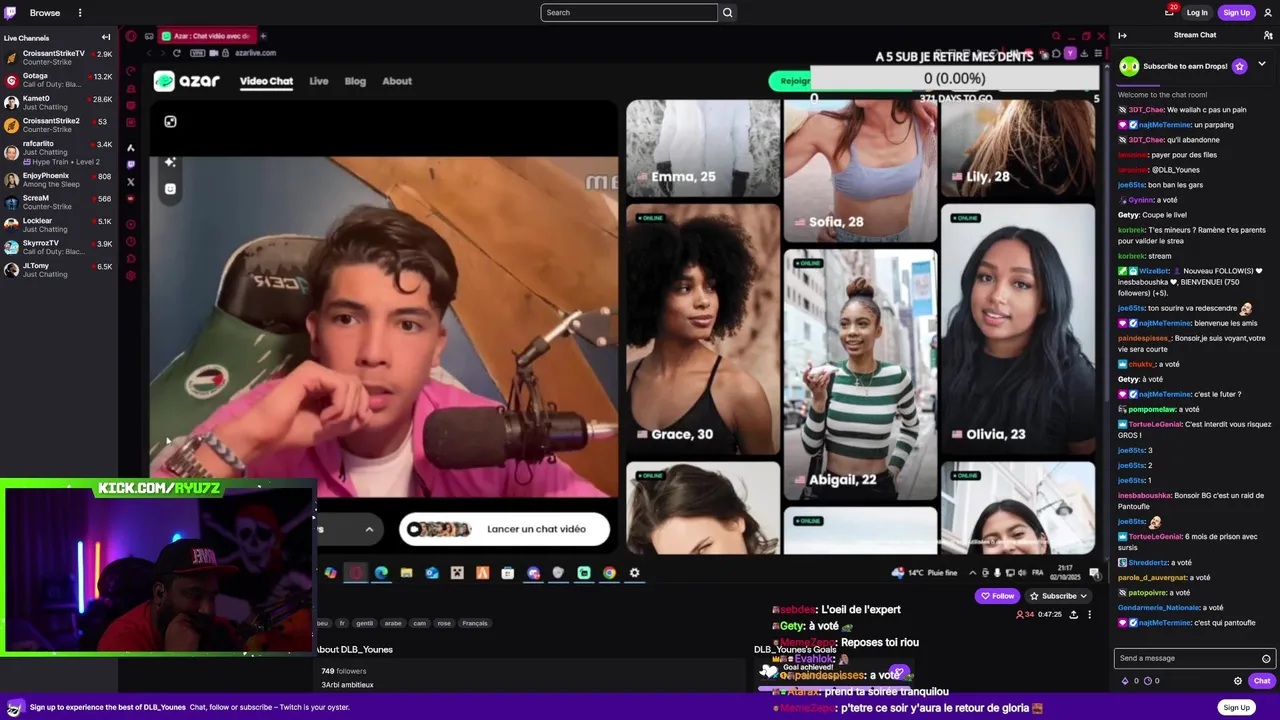Click the About DLB_Younes heading

coord(355,649)
